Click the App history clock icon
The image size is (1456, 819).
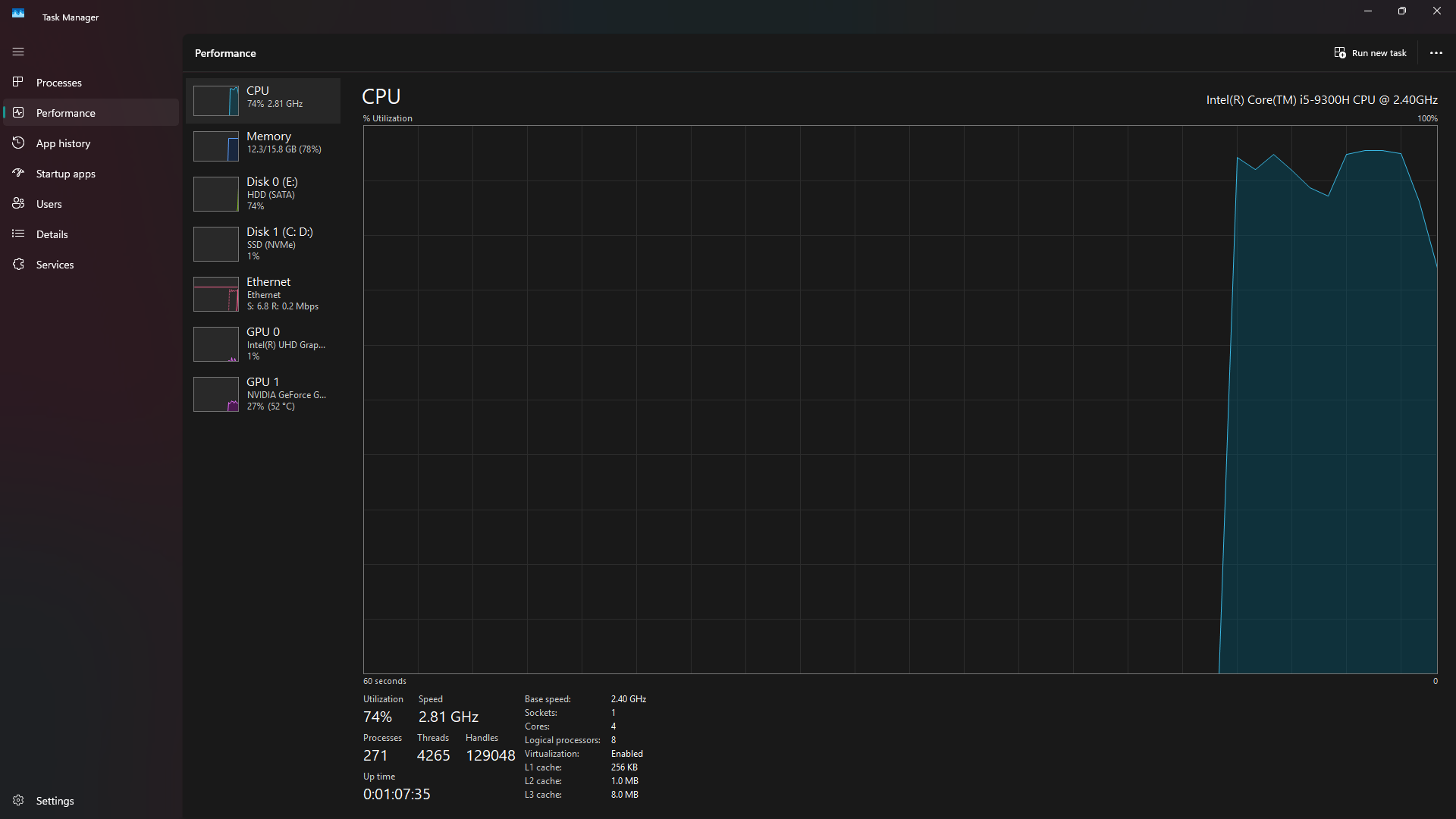tap(18, 143)
